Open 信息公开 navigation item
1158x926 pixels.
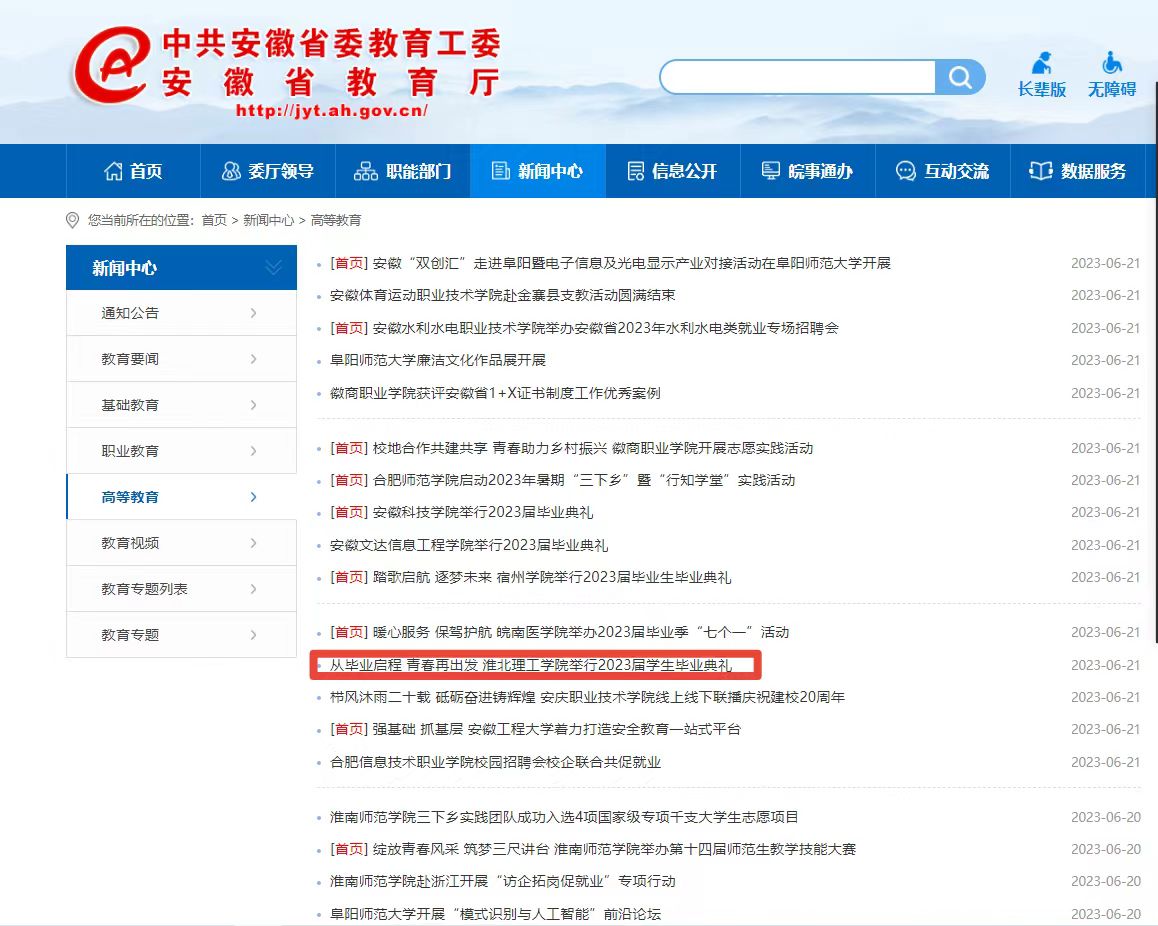672,171
